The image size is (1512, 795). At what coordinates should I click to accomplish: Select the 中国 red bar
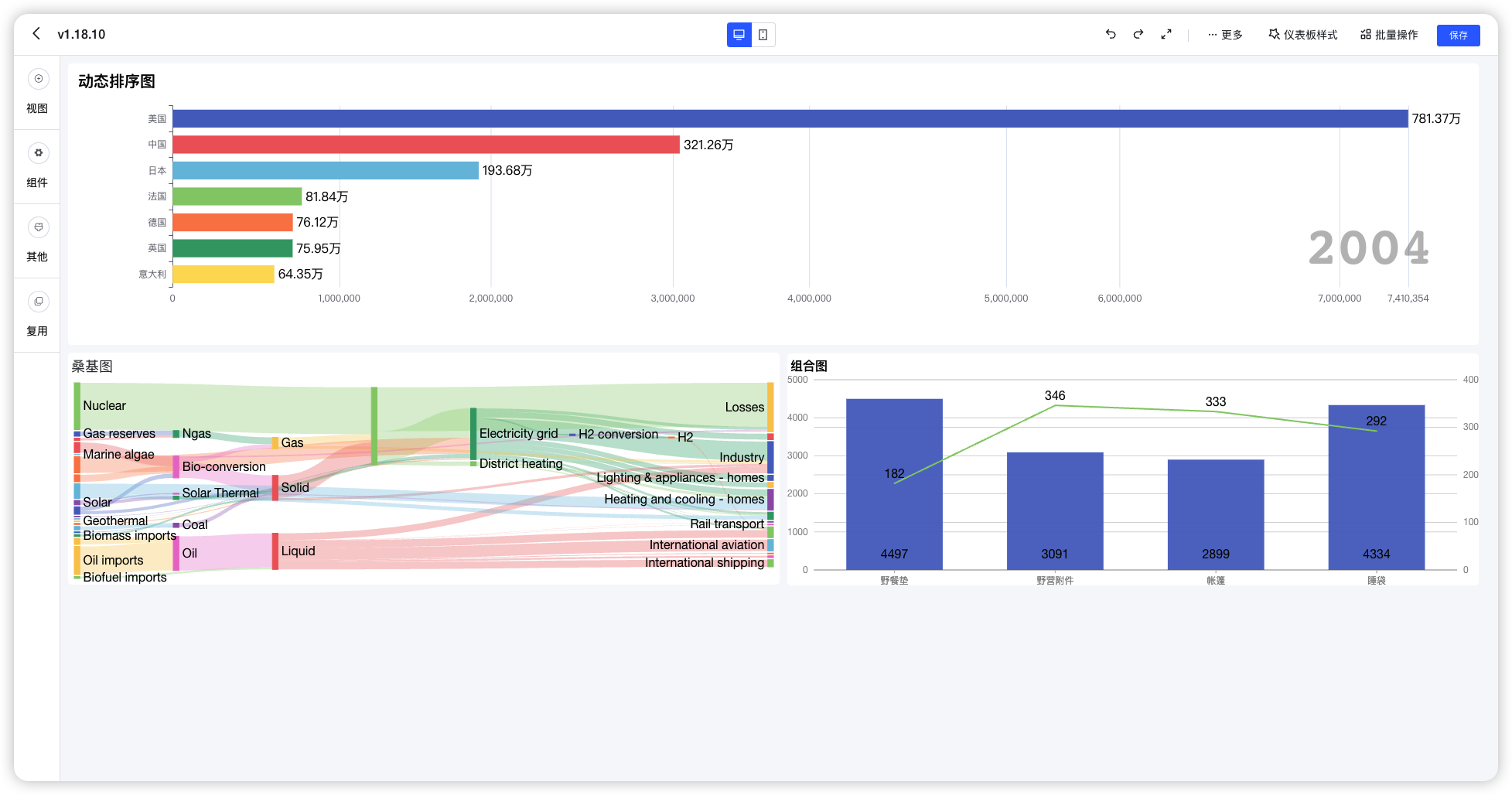426,145
